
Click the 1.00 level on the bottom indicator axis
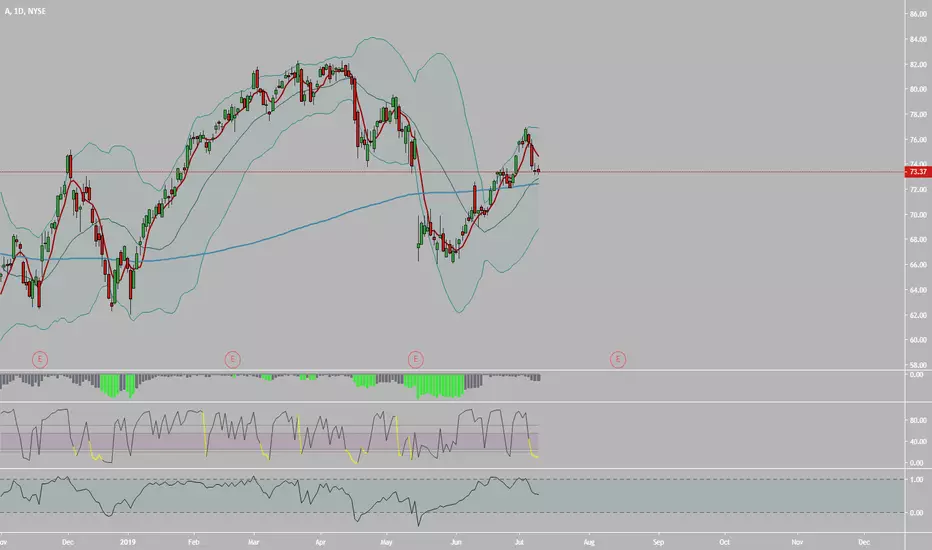pos(917,479)
